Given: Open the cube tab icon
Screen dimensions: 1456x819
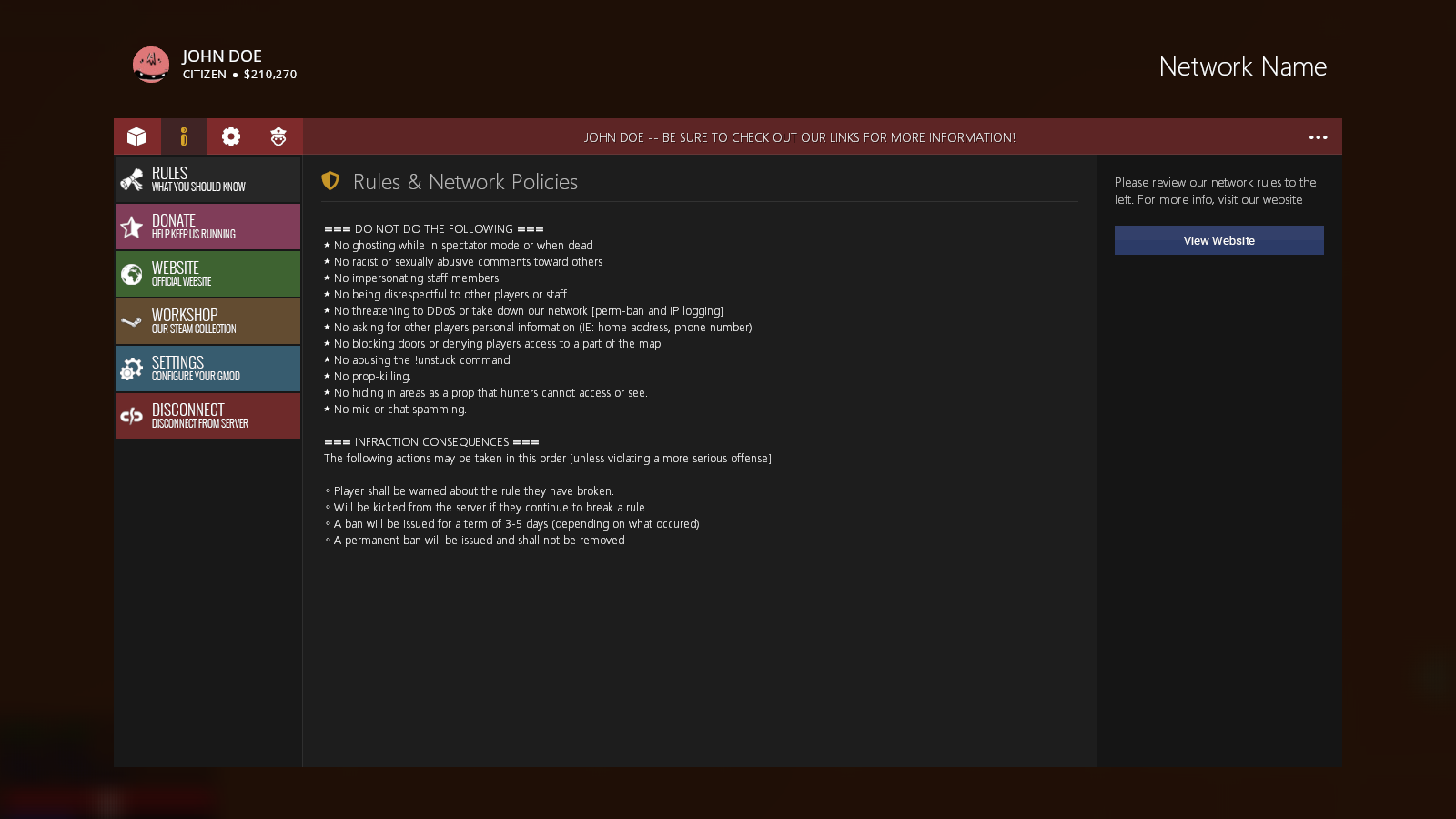Looking at the screenshot, I should 136,136.
